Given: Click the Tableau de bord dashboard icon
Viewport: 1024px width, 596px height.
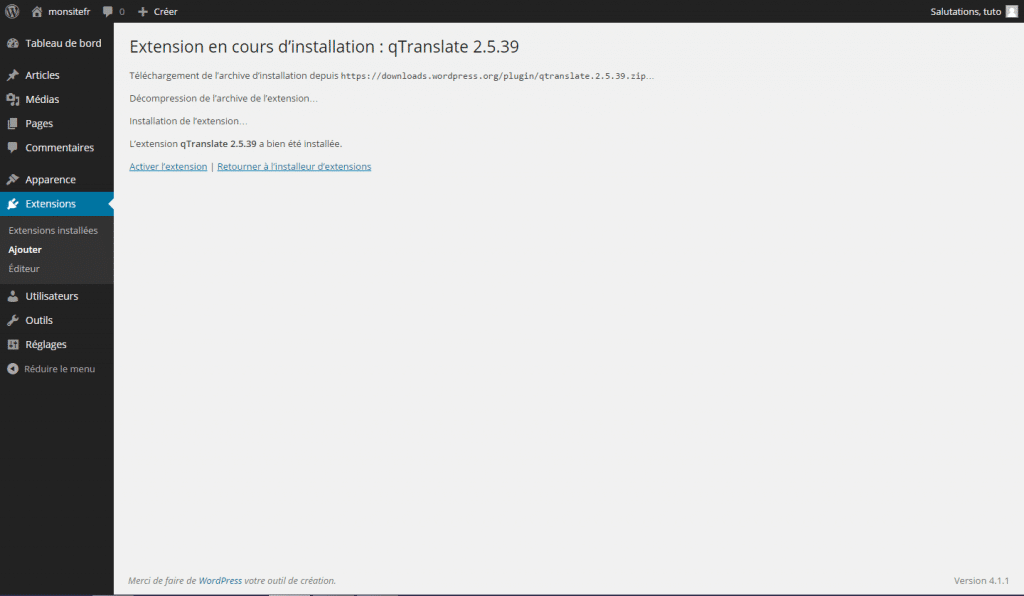Looking at the screenshot, I should tap(12, 43).
